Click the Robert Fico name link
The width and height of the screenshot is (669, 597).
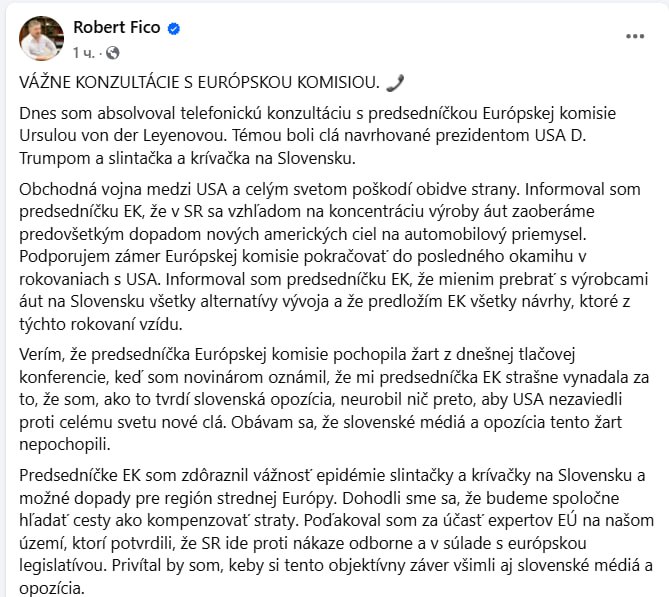coord(116,28)
